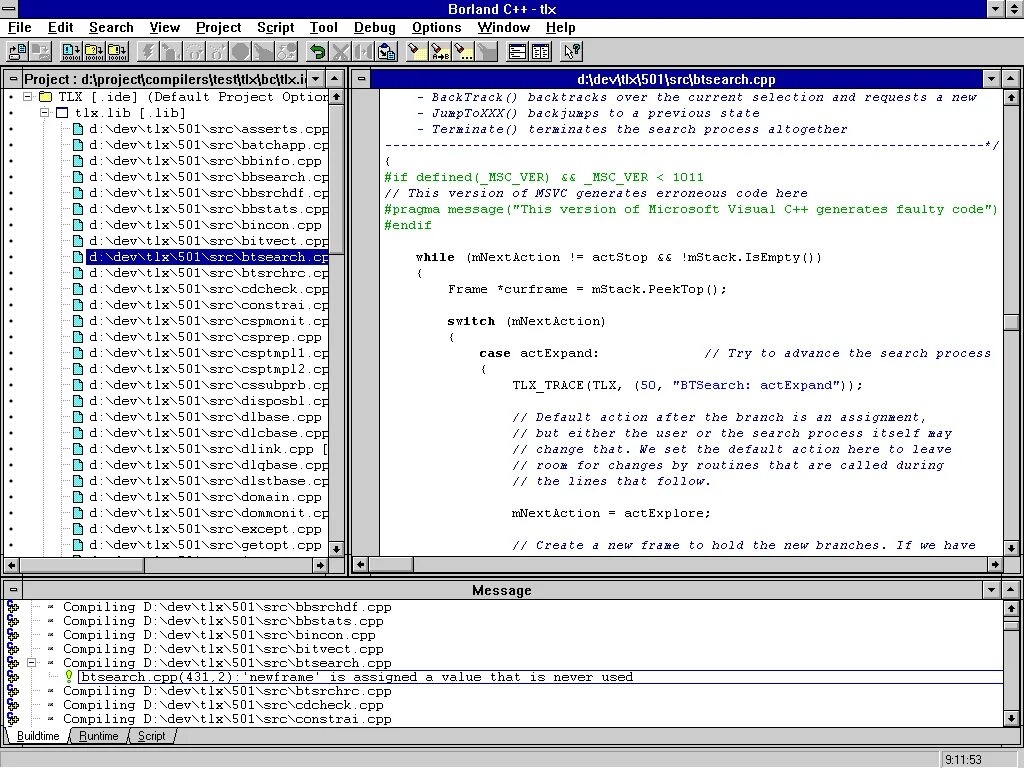This screenshot has width=1024, height=768.
Task: Click the Build all toolbar icon
Action: coord(118,52)
